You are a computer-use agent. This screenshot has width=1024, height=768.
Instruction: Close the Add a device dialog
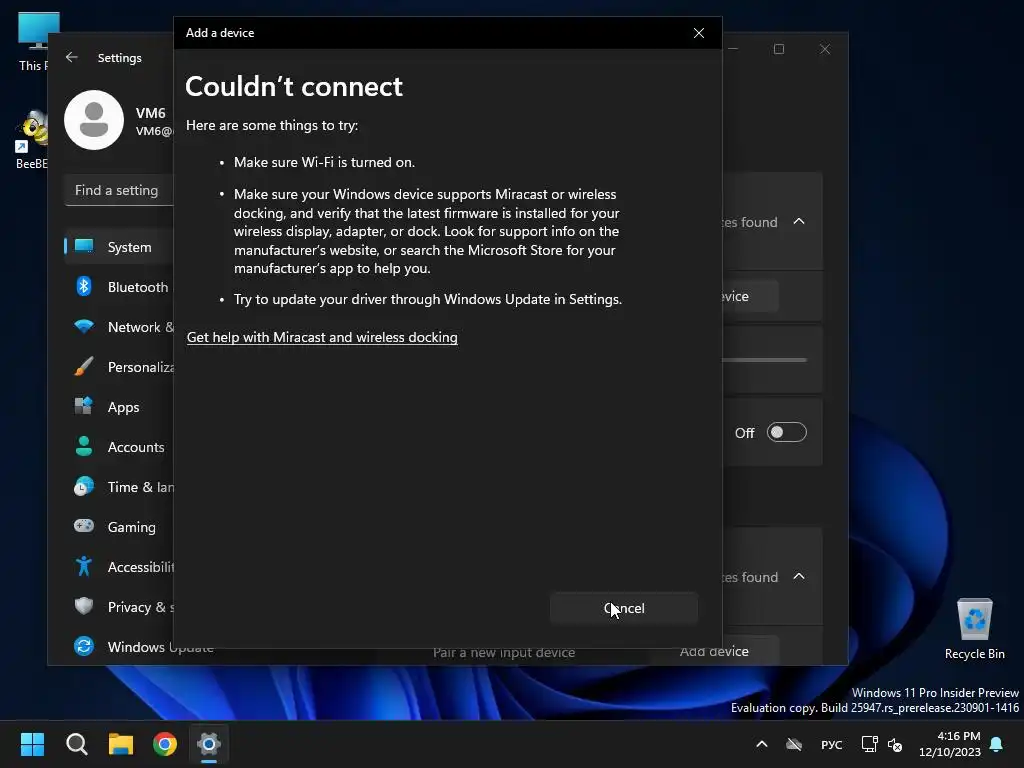click(699, 33)
